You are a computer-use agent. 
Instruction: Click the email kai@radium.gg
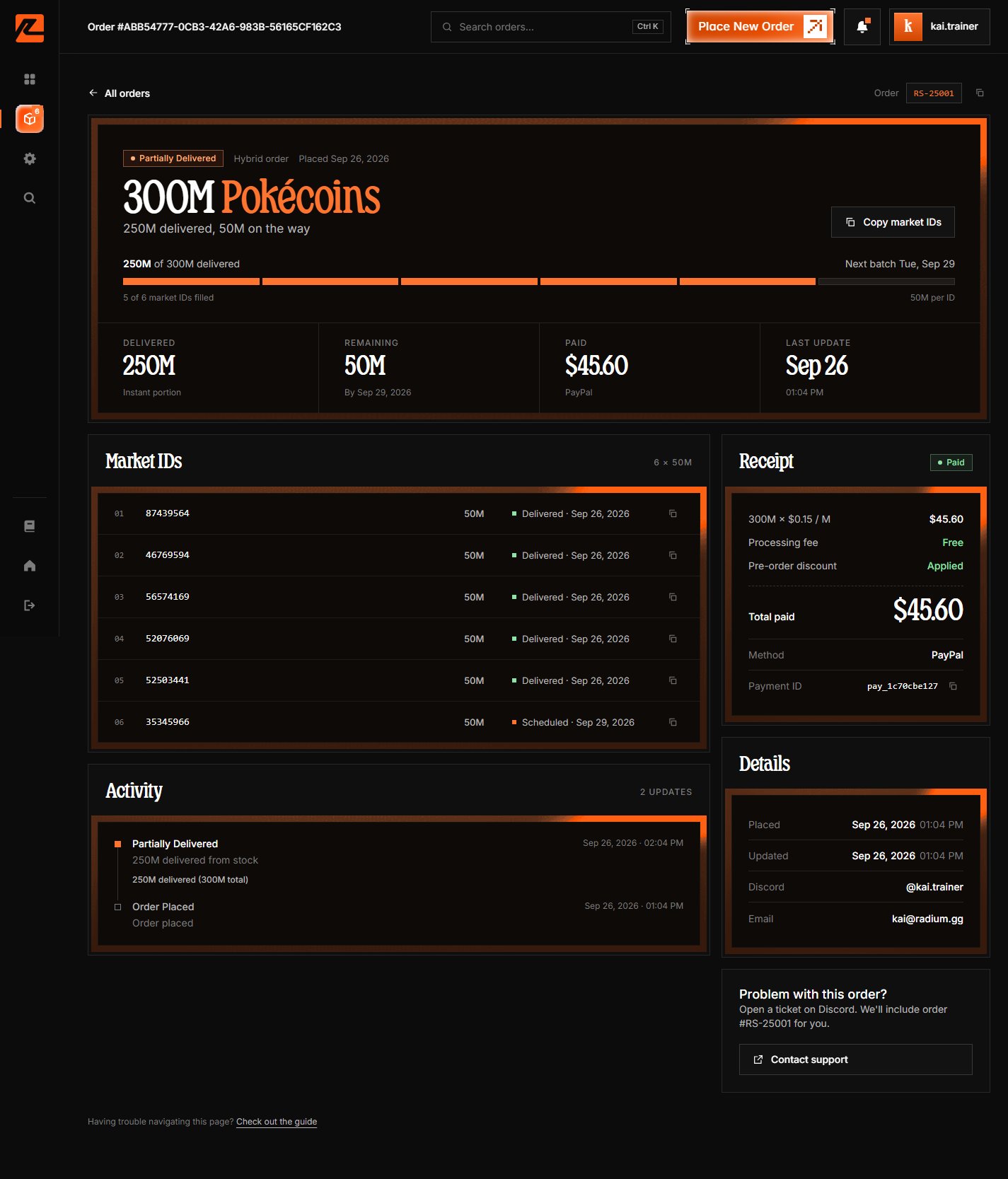[x=927, y=919]
